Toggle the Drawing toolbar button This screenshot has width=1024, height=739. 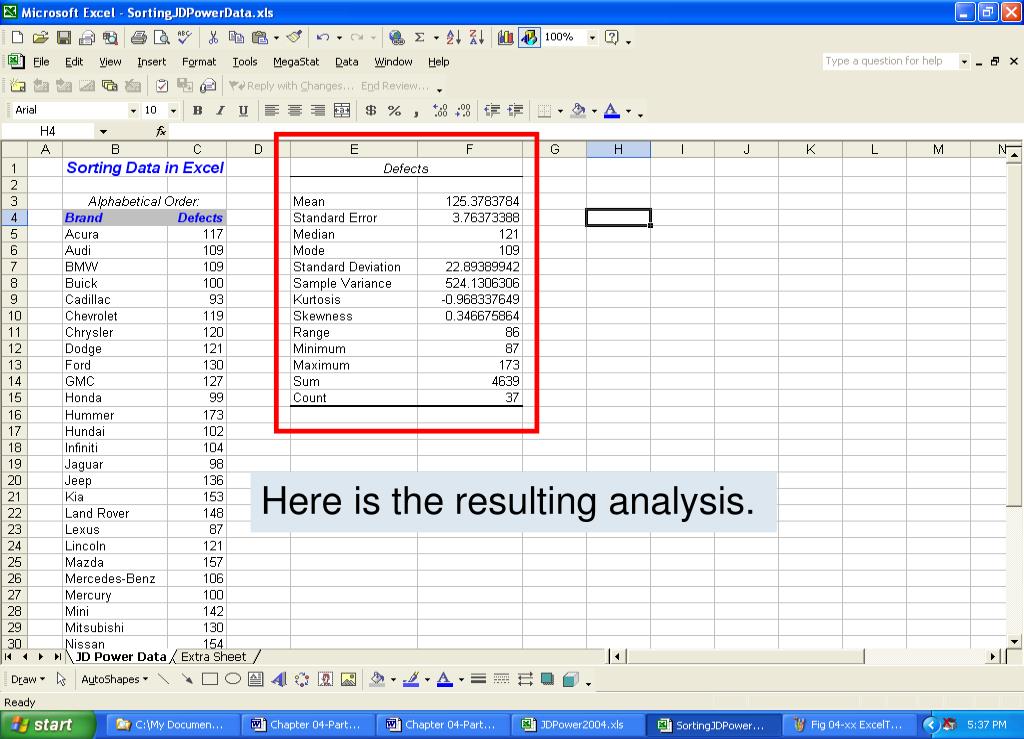click(529, 37)
